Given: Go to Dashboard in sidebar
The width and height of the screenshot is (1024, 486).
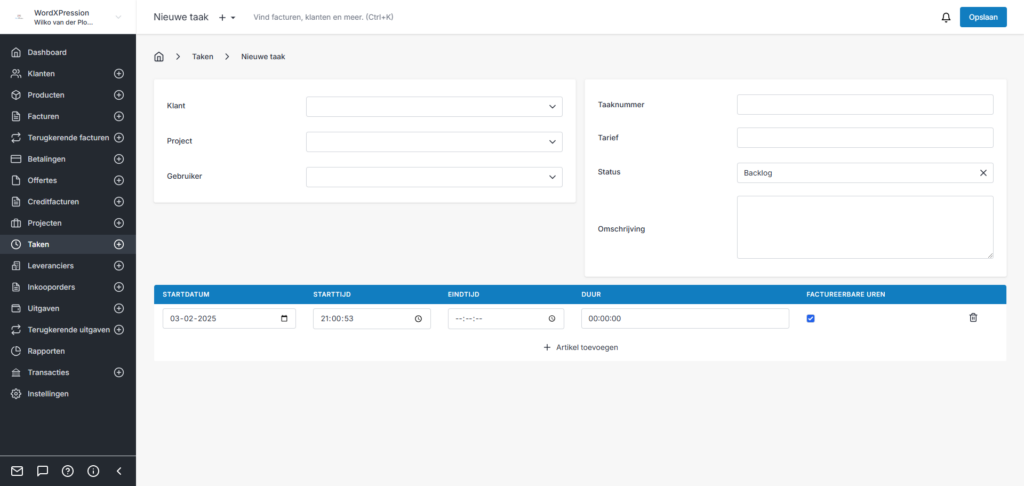Looking at the screenshot, I should 47,52.
